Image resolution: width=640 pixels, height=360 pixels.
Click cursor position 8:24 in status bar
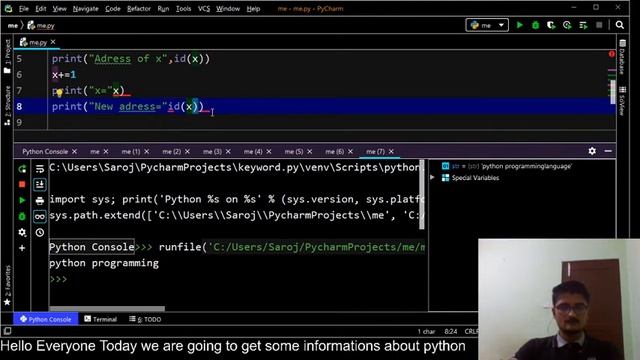click(x=451, y=331)
